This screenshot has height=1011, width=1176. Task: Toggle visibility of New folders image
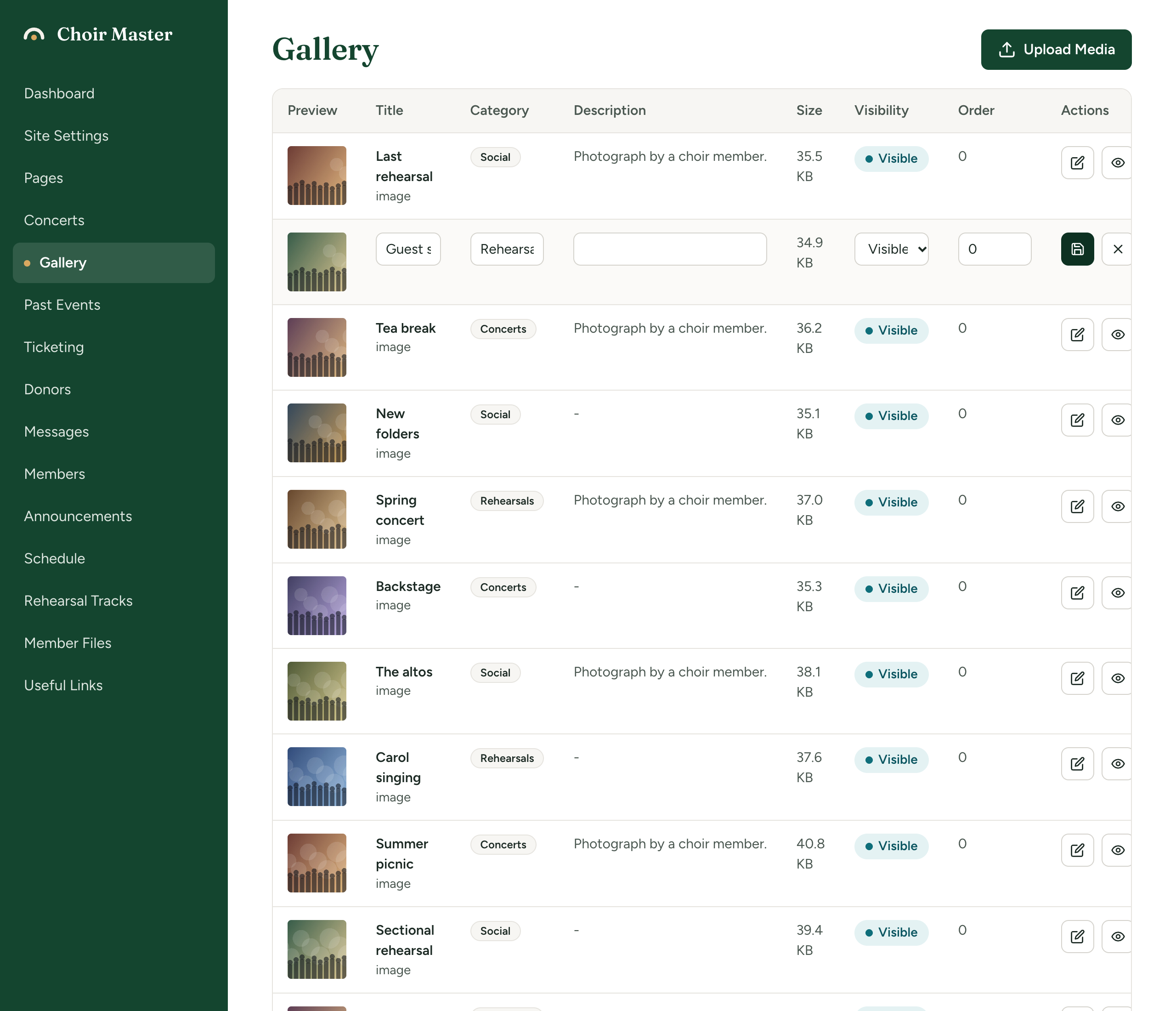(x=1116, y=420)
